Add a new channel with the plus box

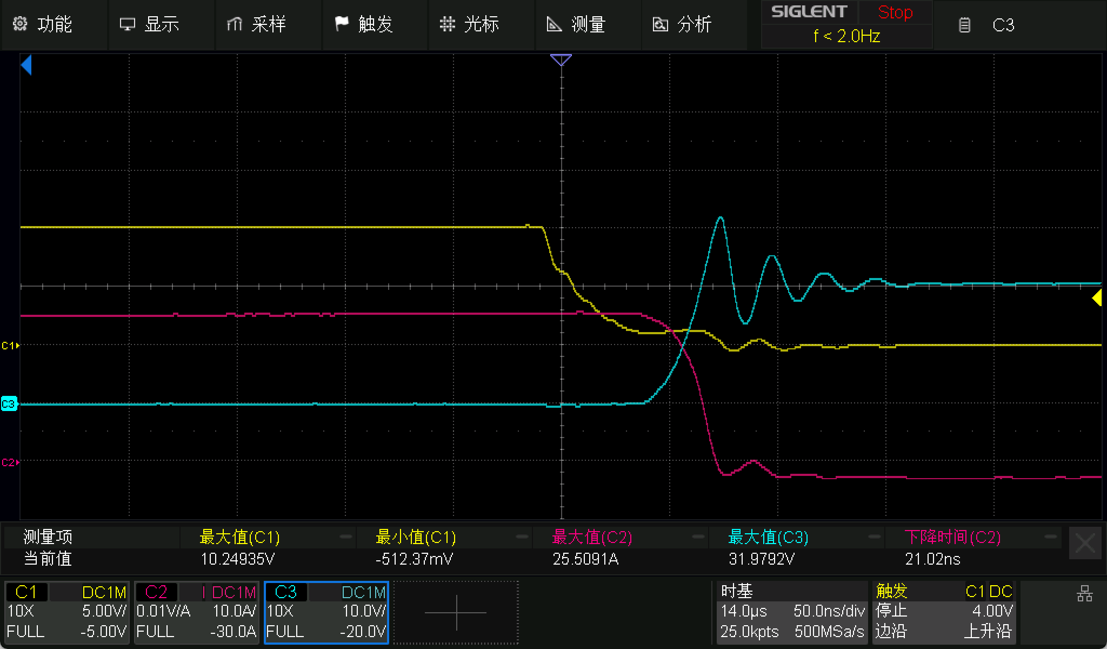coord(456,612)
